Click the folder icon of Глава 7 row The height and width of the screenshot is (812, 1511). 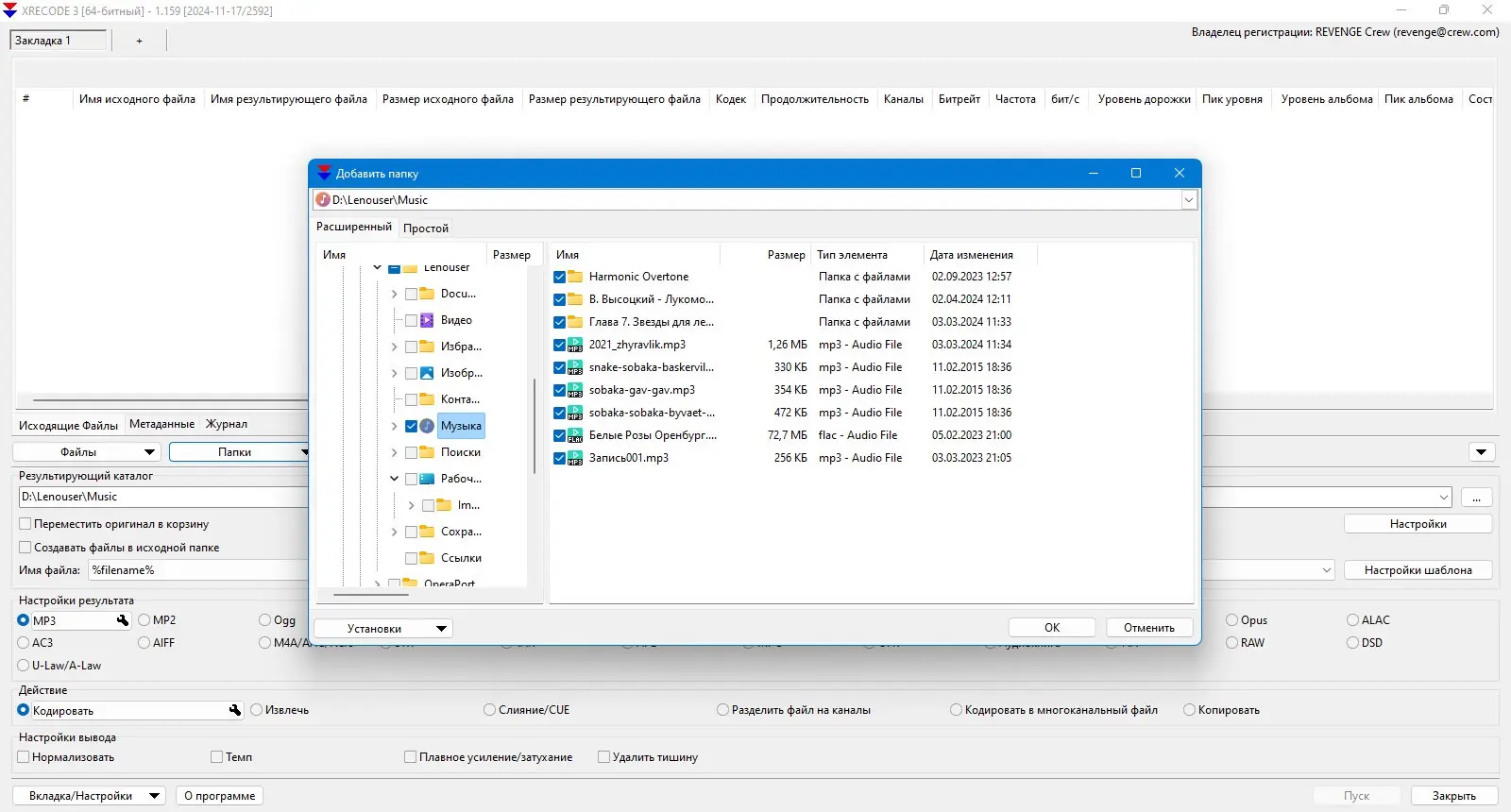pos(575,322)
